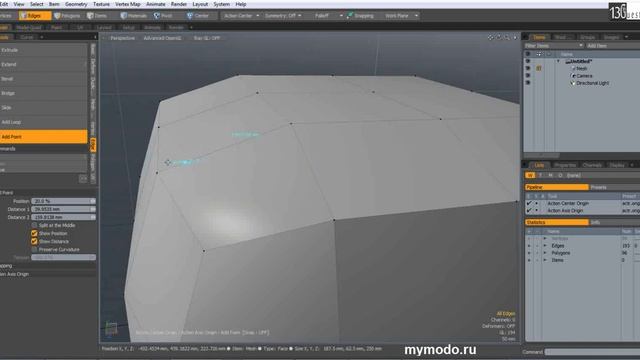This screenshot has width=640, height=360.
Task: Uncheck Show Distance checkbox
Action: pos(34,242)
